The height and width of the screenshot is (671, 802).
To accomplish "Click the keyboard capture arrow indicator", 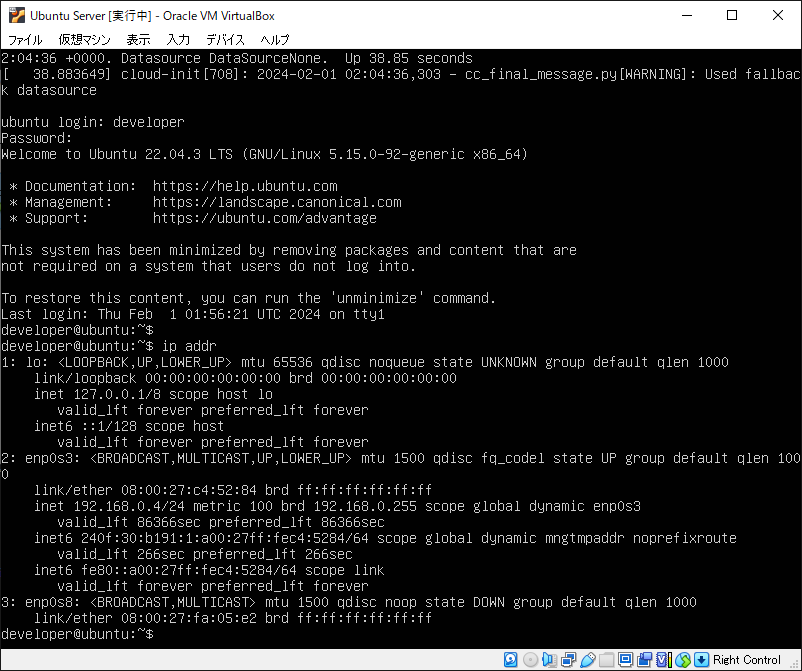I will click(x=702, y=660).
